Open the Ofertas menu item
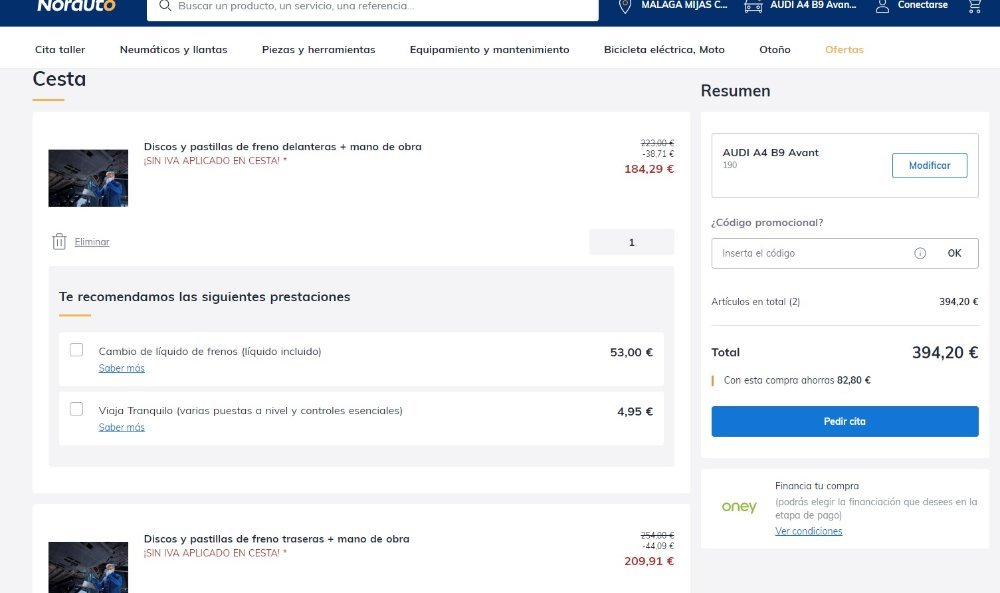This screenshot has height=593, width=1000. click(844, 50)
